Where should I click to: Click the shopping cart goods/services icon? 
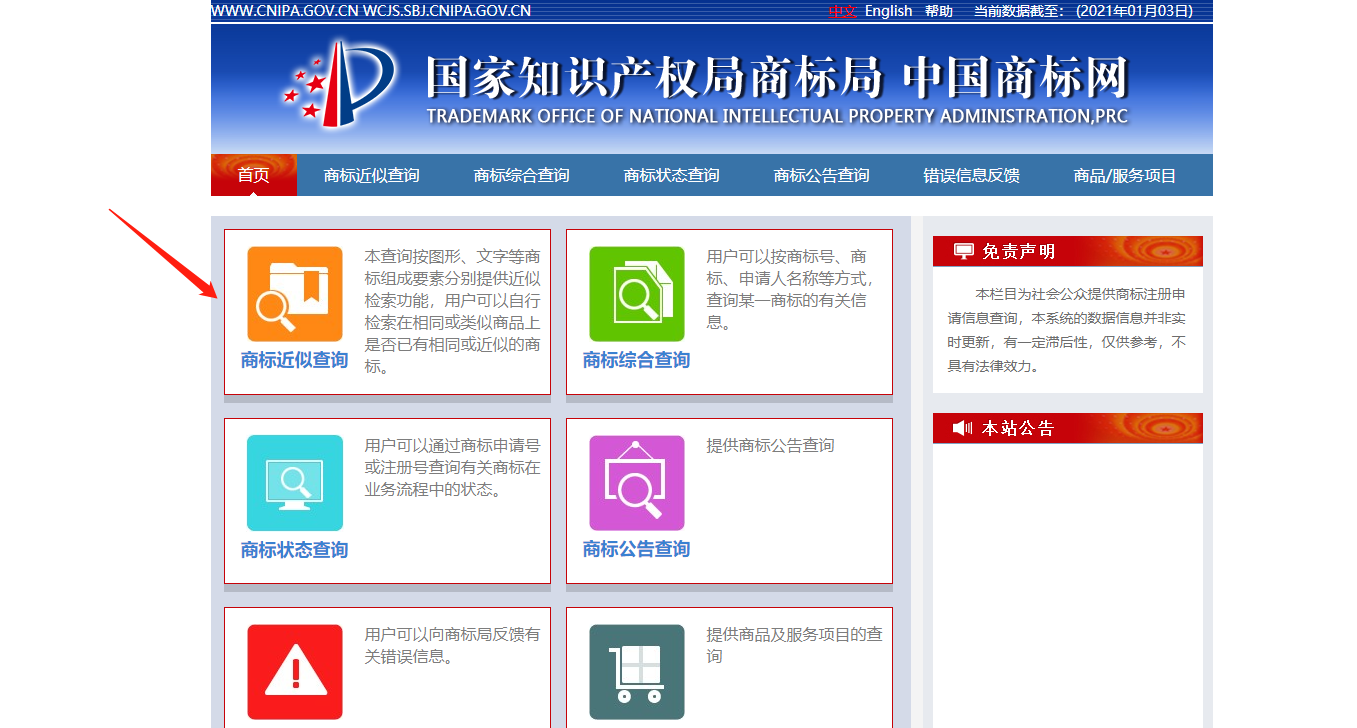(x=636, y=671)
